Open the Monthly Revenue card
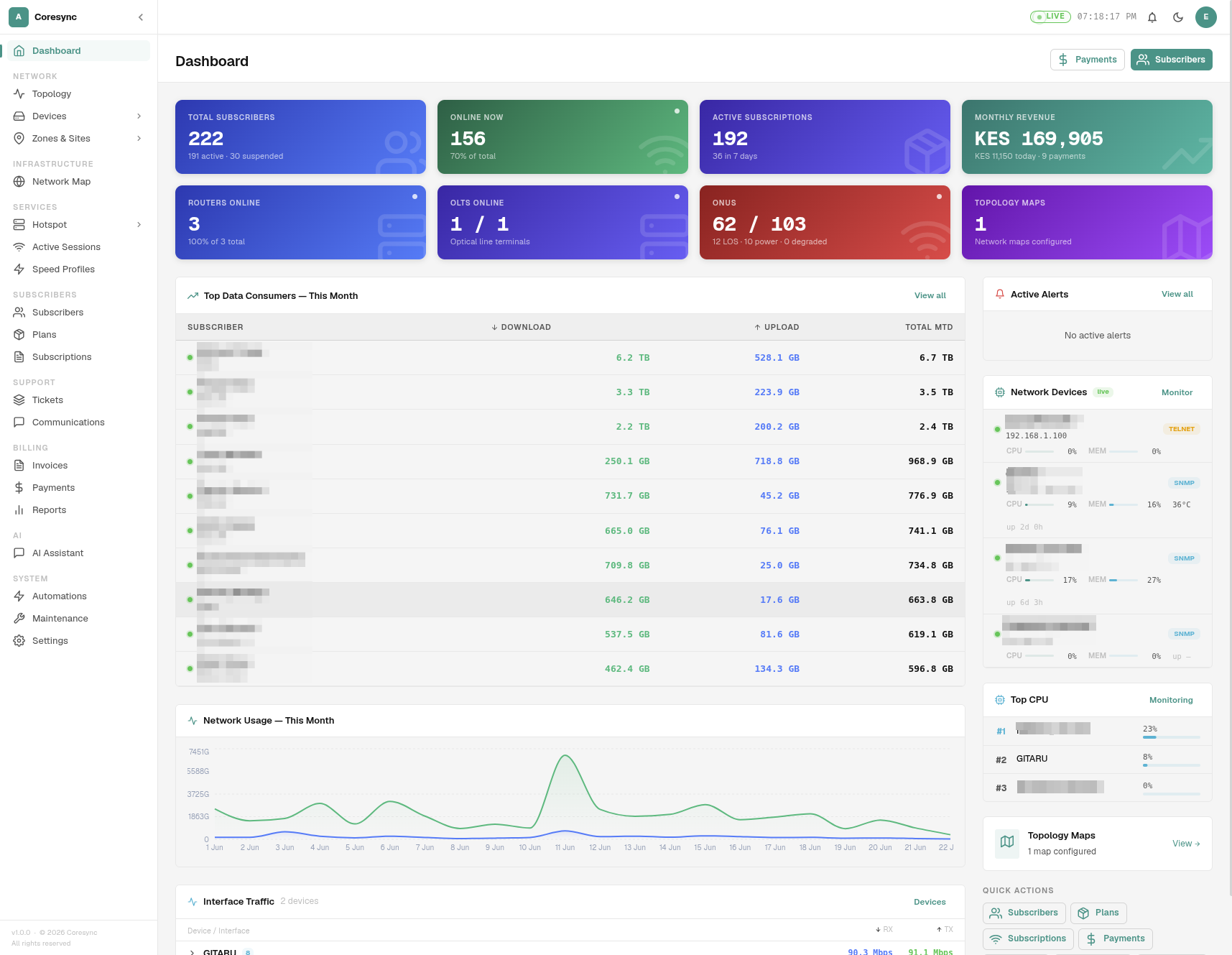This screenshot has width=1232, height=955. (1087, 137)
